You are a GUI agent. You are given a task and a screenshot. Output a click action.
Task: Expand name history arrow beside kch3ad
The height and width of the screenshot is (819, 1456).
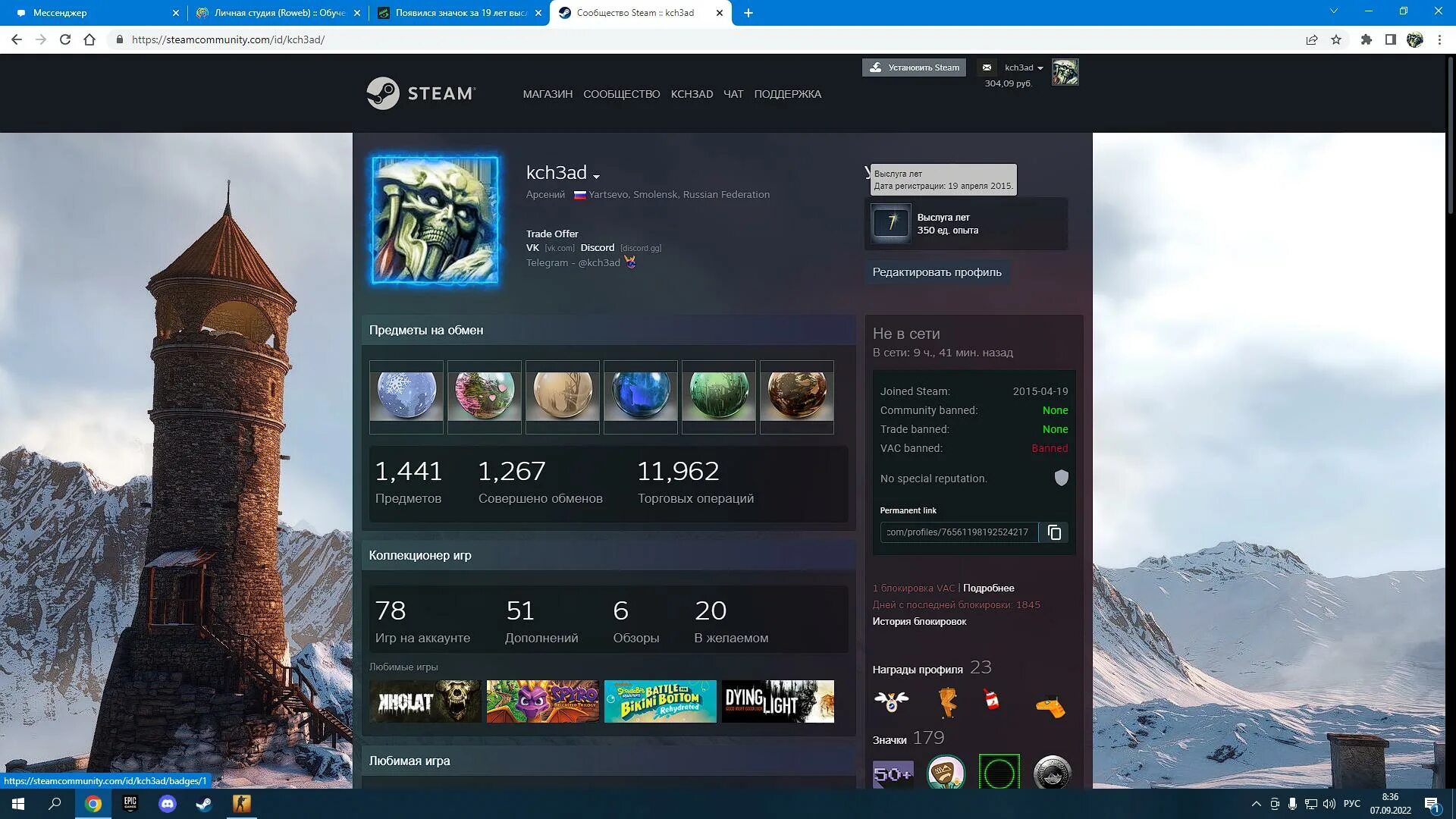(x=596, y=176)
